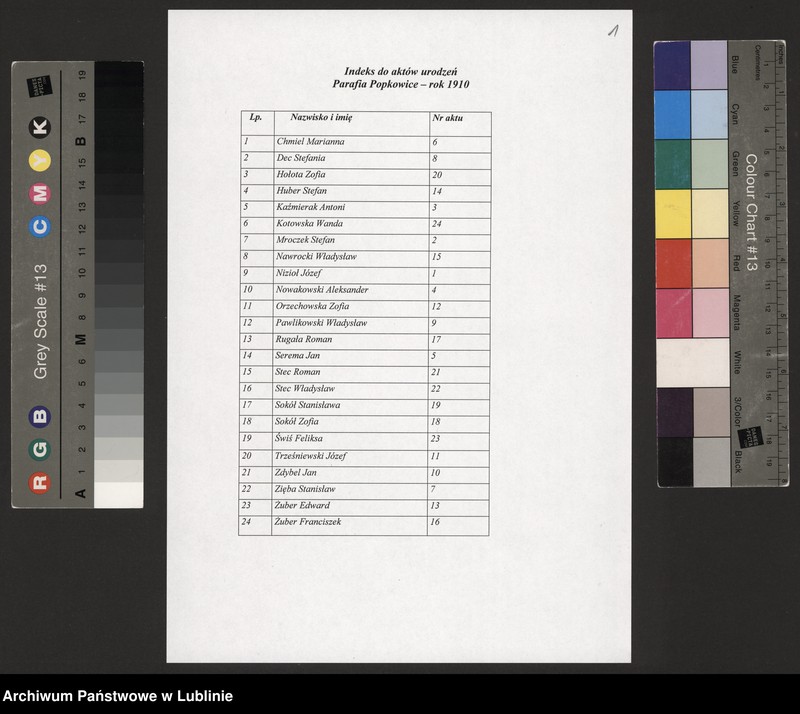Click the handwritten page number 1

tap(613, 31)
